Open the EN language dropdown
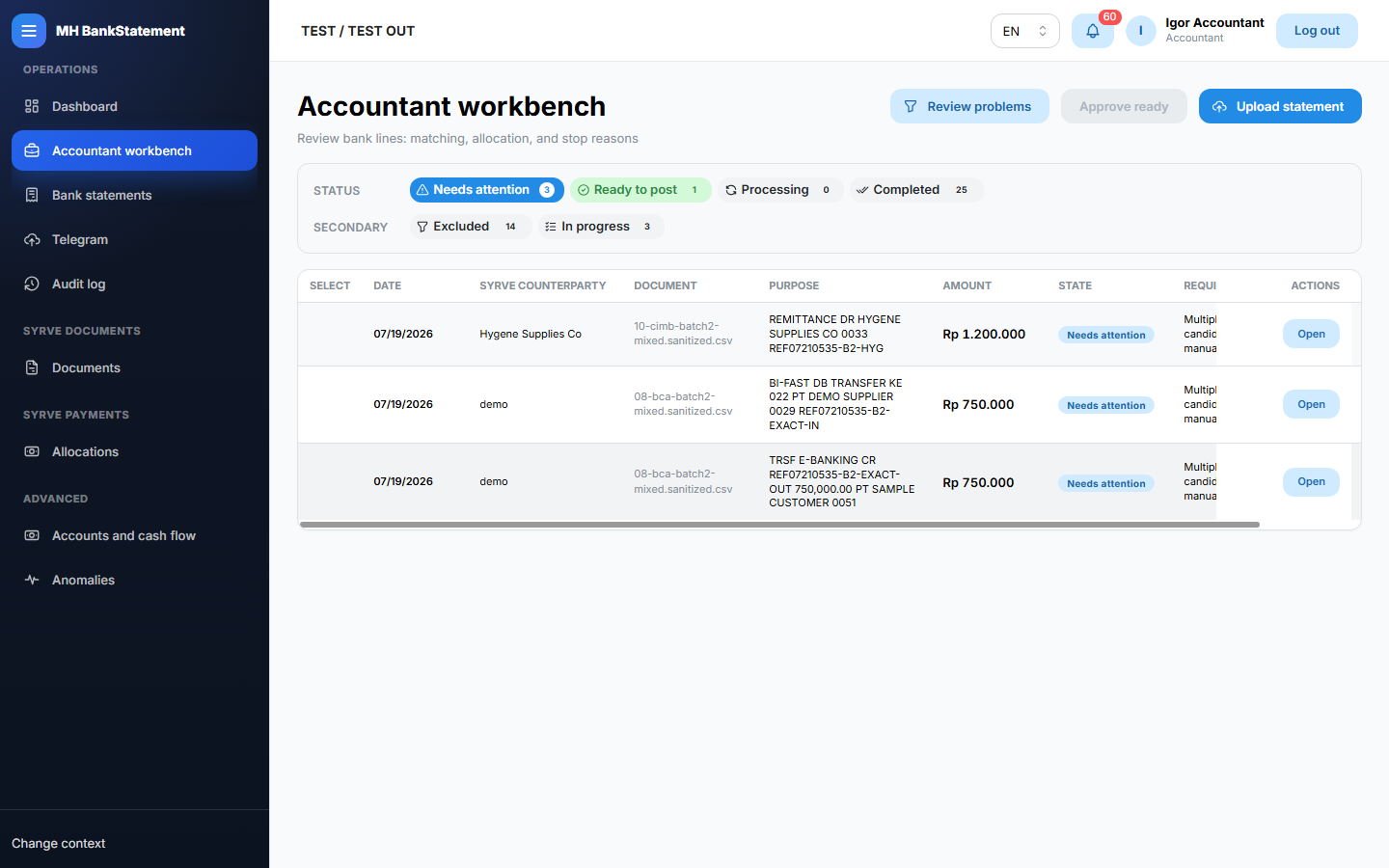1389x868 pixels. point(1024,31)
